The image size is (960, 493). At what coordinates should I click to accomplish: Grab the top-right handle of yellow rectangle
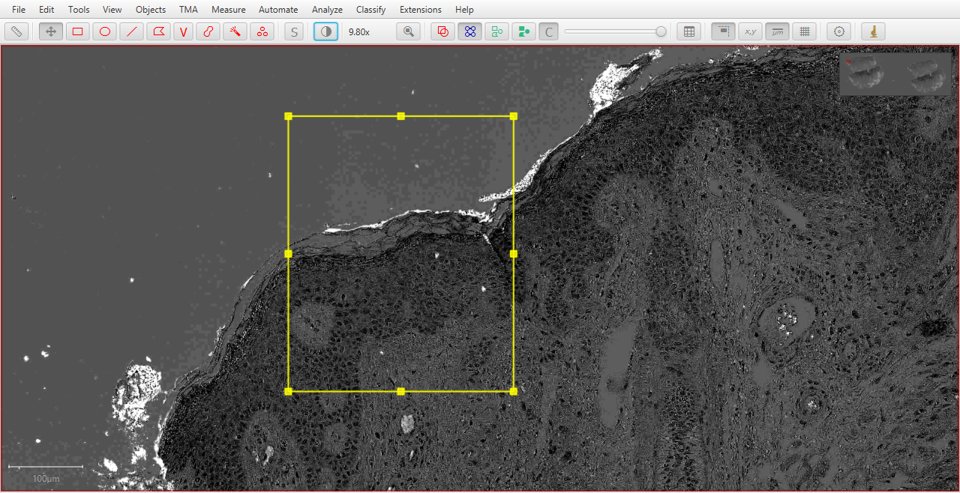513,116
